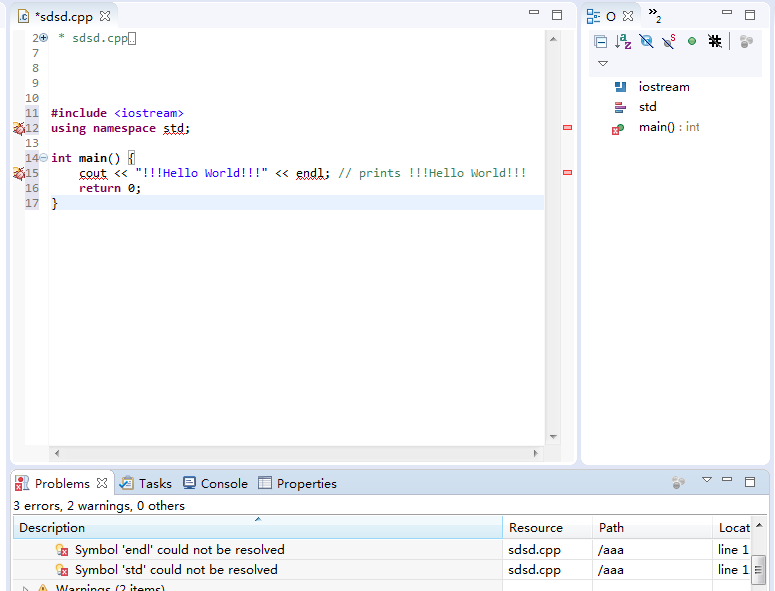Toggle Hide Non-Public Members green dot

click(692, 42)
